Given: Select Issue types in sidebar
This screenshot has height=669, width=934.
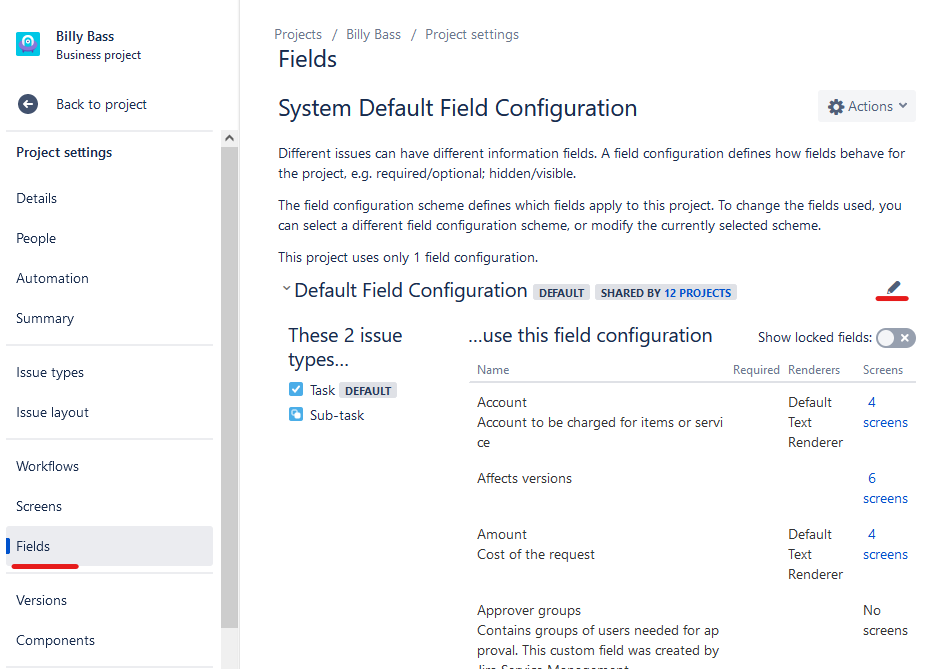Looking at the screenshot, I should 50,372.
